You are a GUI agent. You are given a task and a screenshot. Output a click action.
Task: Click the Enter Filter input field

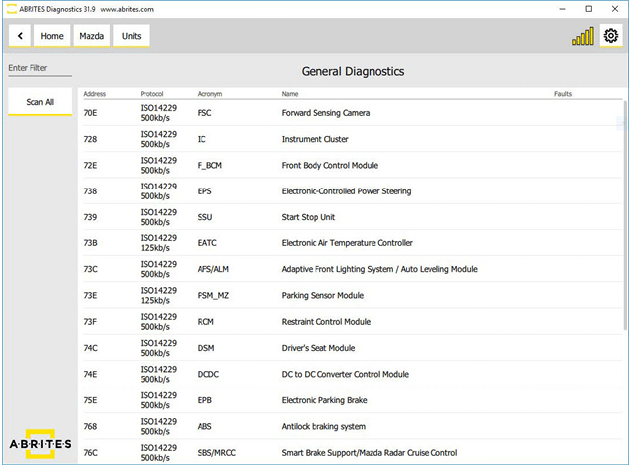click(40, 68)
